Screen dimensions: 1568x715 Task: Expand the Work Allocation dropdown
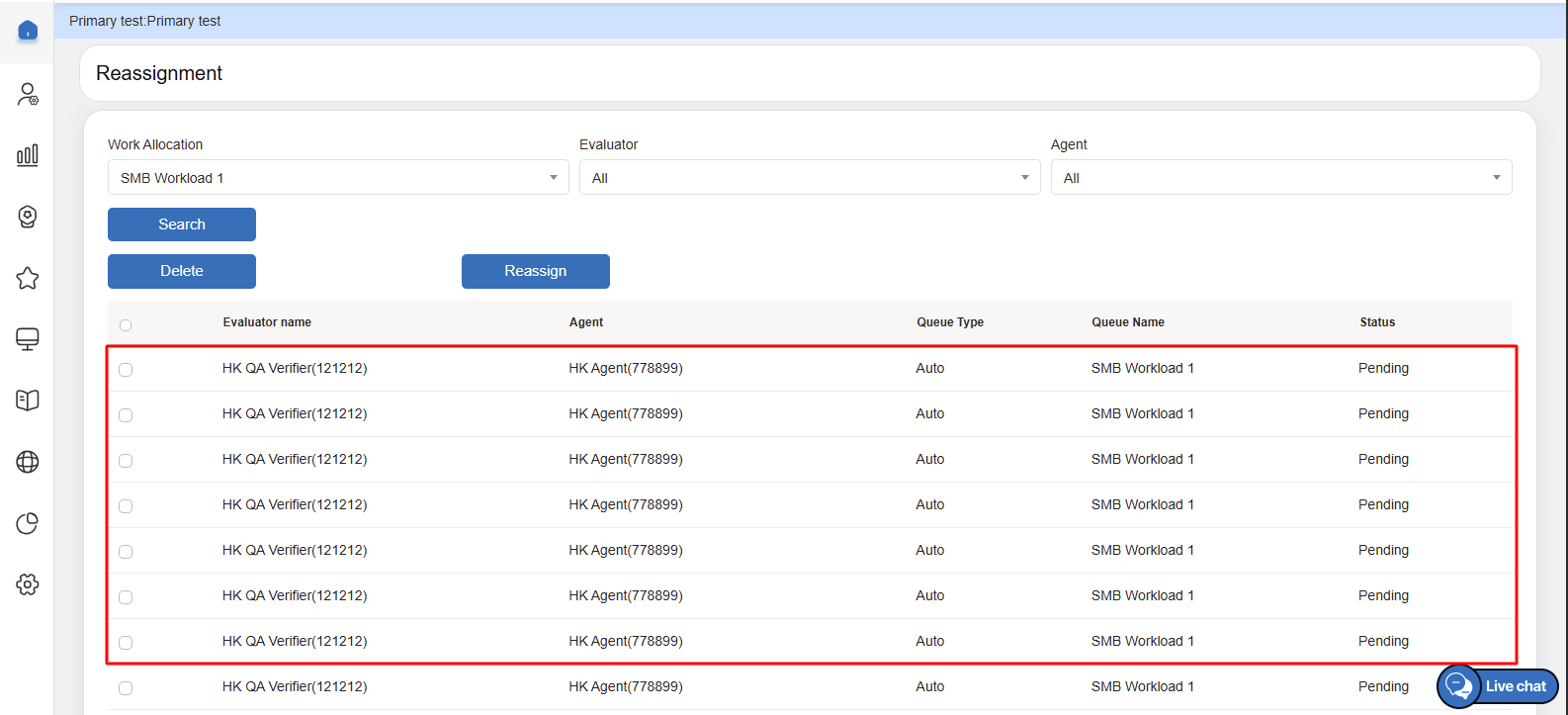[337, 178]
